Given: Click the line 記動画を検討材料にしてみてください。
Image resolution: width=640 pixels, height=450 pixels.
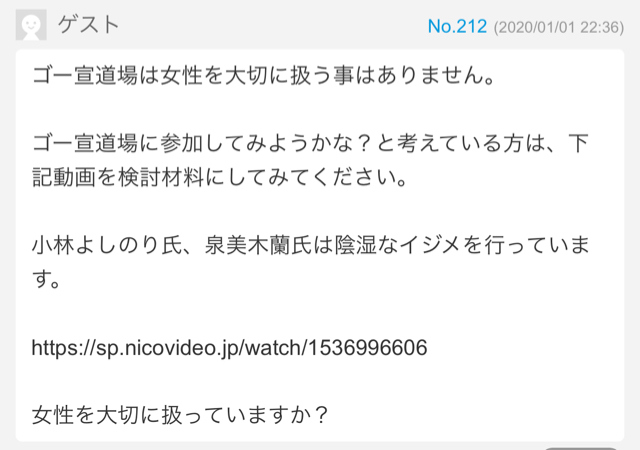Looking at the screenshot, I should (x=220, y=178).
